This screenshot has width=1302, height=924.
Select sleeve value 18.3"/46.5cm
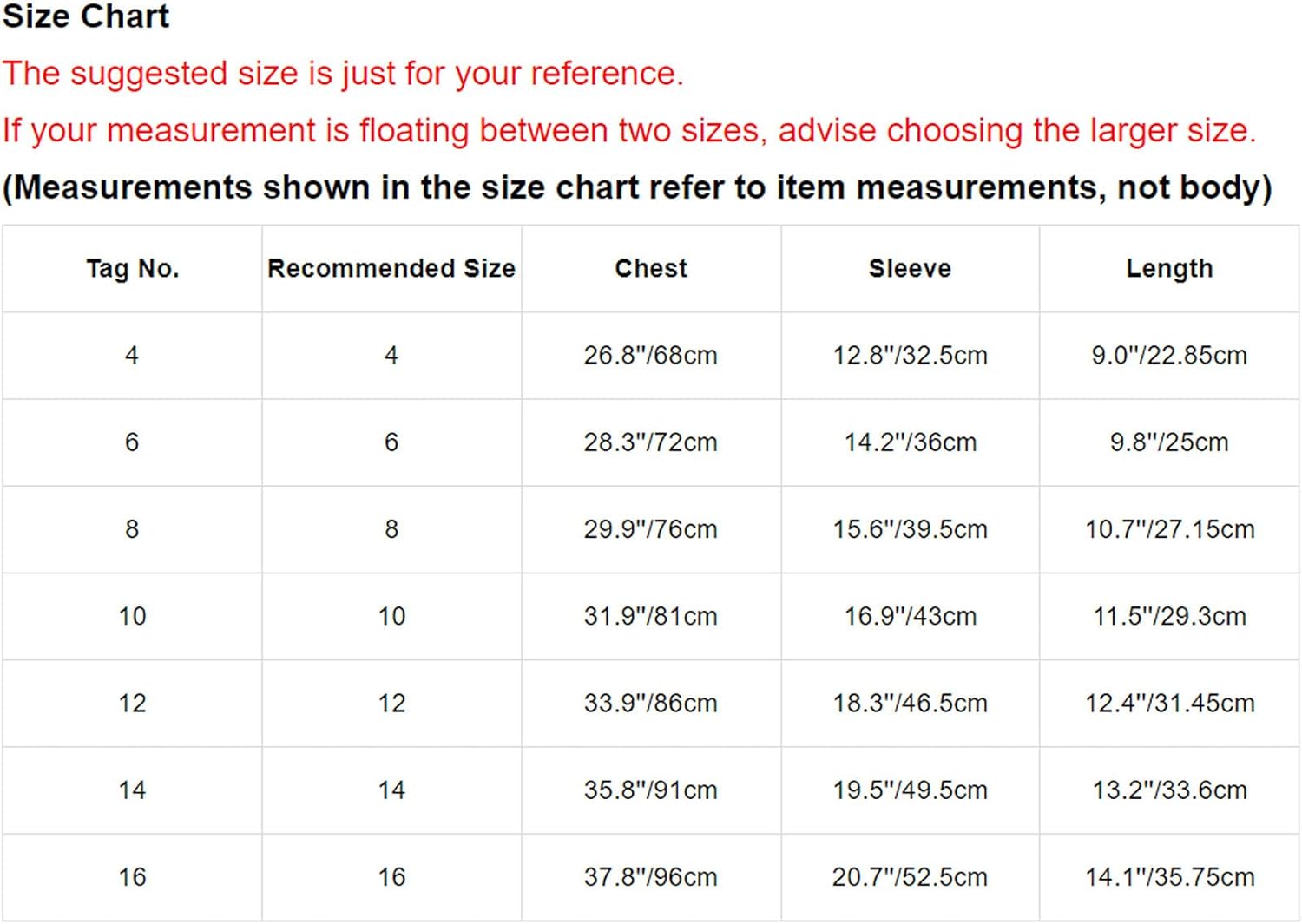click(x=910, y=703)
